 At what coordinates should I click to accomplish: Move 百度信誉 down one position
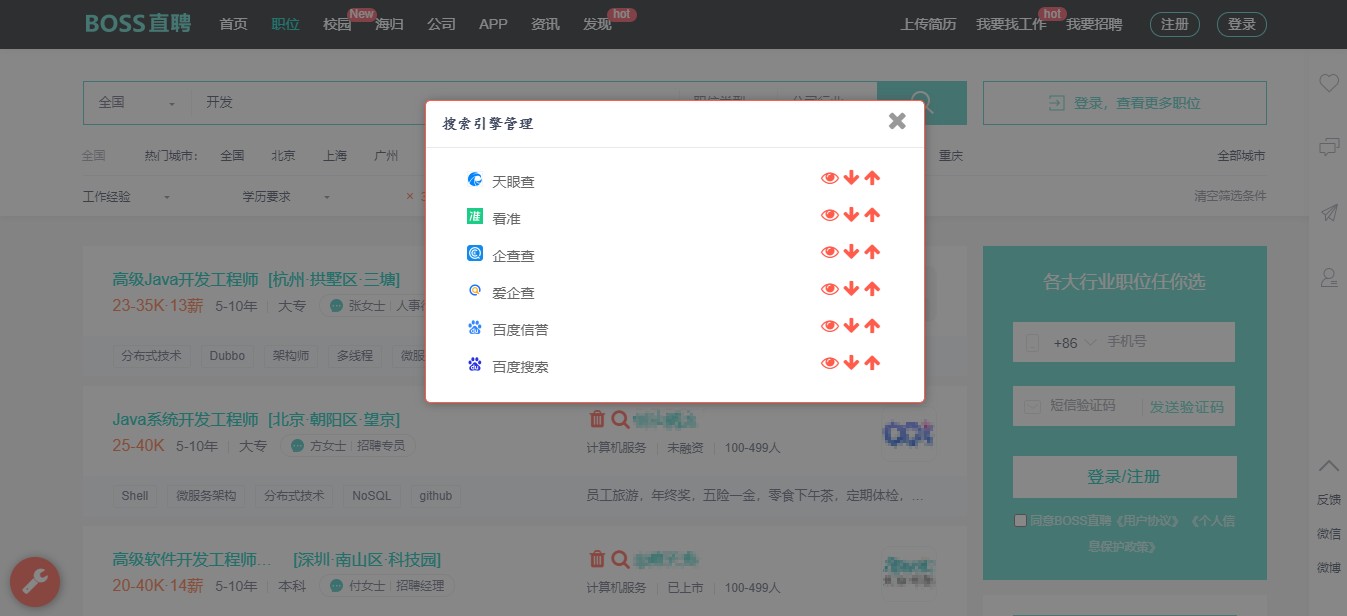[x=851, y=326]
